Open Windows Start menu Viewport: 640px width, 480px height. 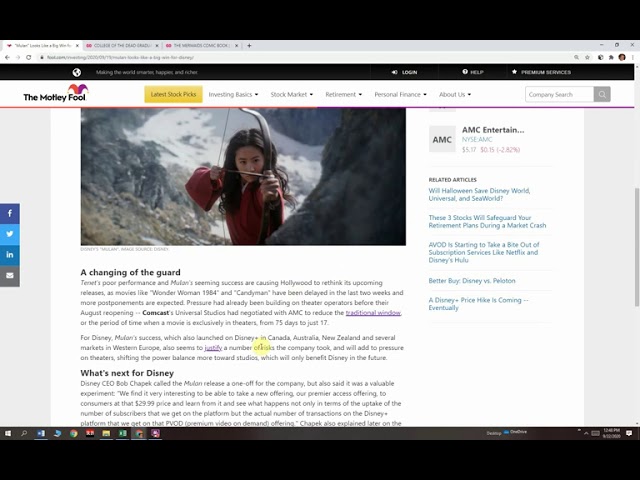click(x=8, y=433)
